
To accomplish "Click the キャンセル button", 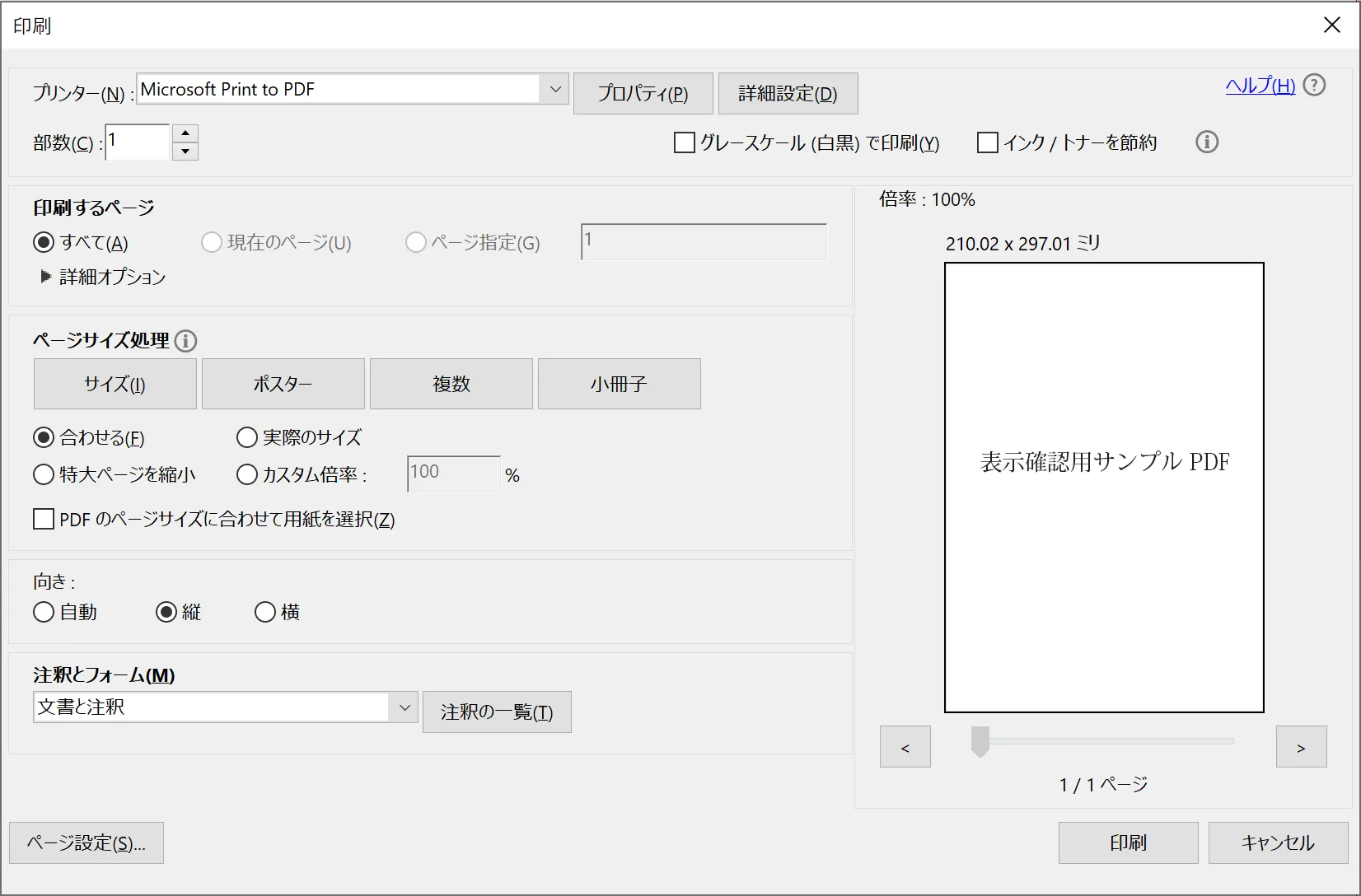I will [1279, 843].
